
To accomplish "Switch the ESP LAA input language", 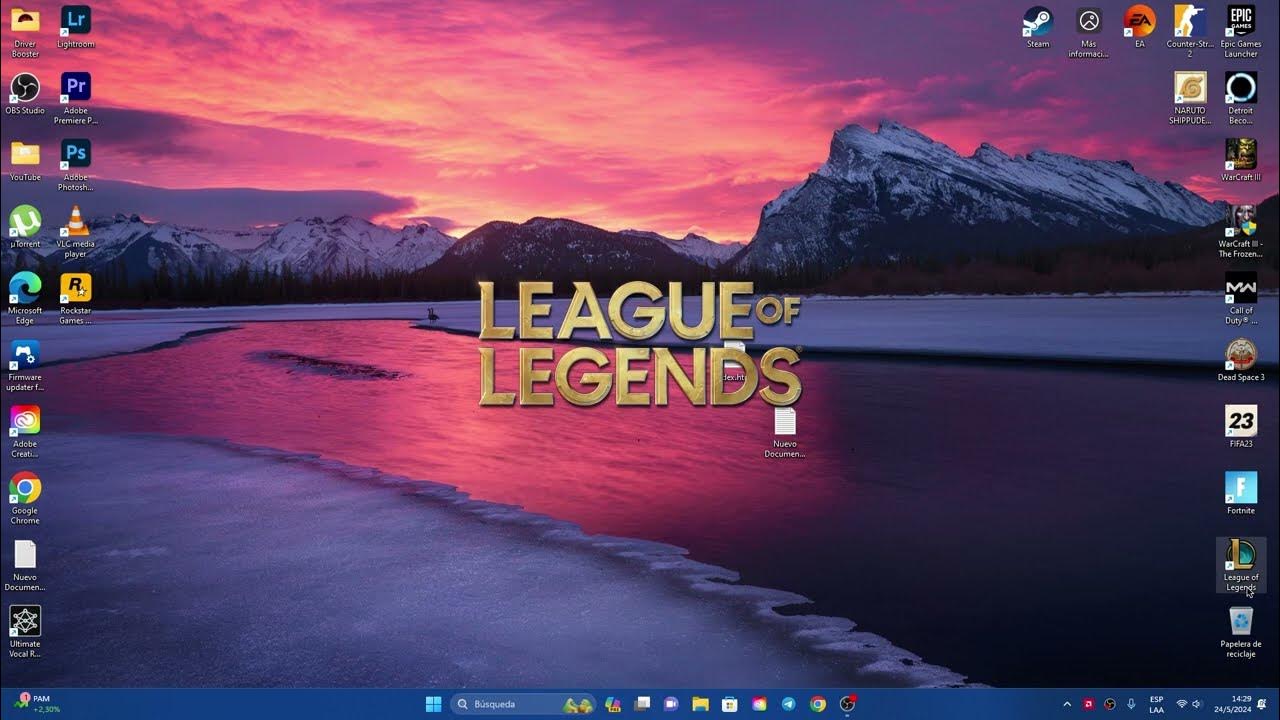I will pyautogui.click(x=1156, y=704).
